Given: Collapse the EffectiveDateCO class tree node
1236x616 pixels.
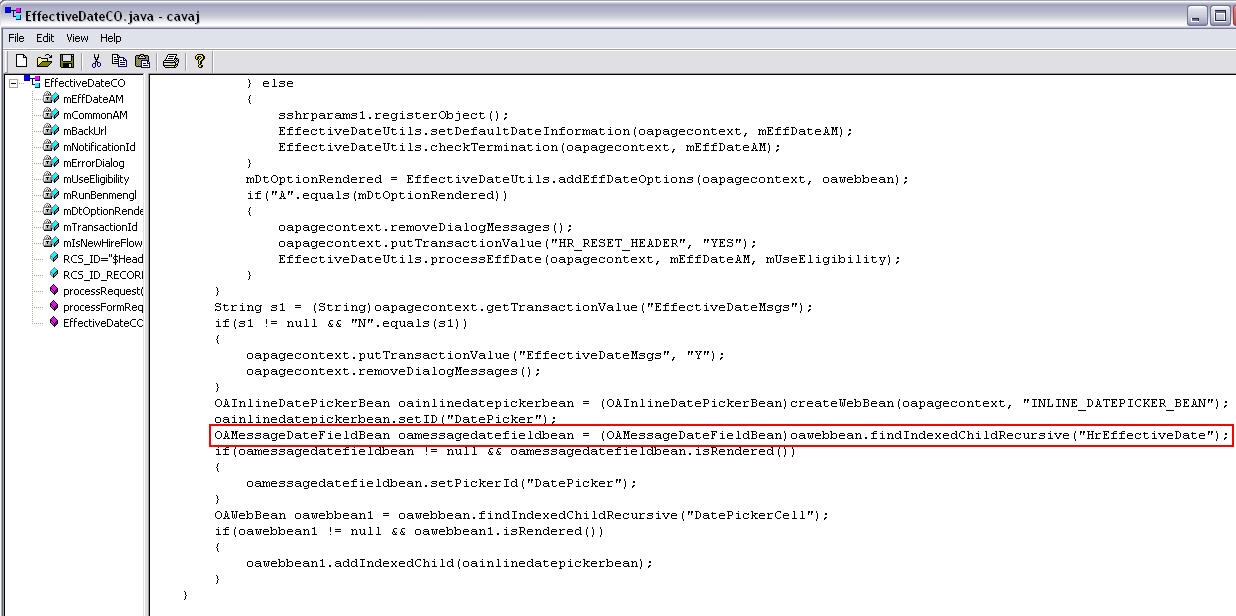Looking at the screenshot, I should point(14,83).
